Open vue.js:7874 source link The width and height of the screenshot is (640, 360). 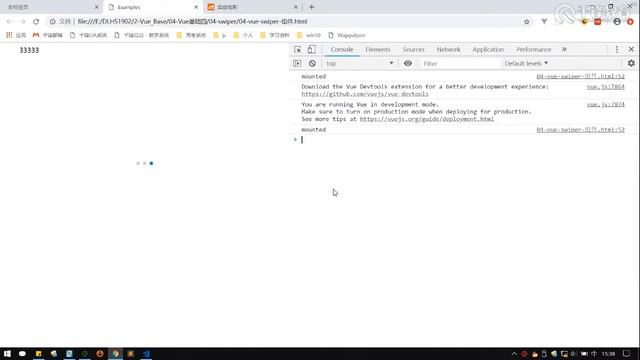click(x=605, y=104)
